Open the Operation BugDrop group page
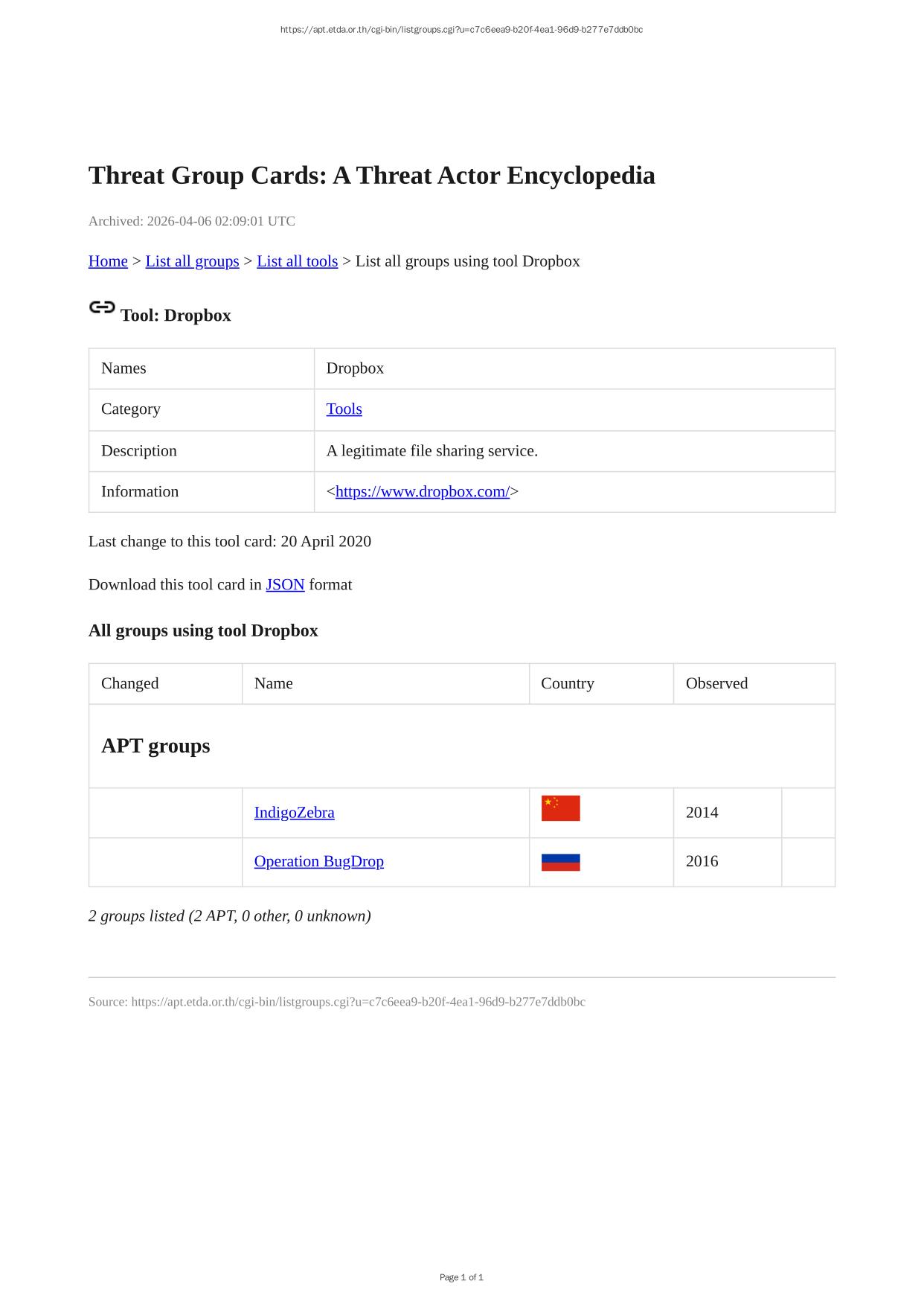Screen dimensions: 924x1307 coord(318,862)
